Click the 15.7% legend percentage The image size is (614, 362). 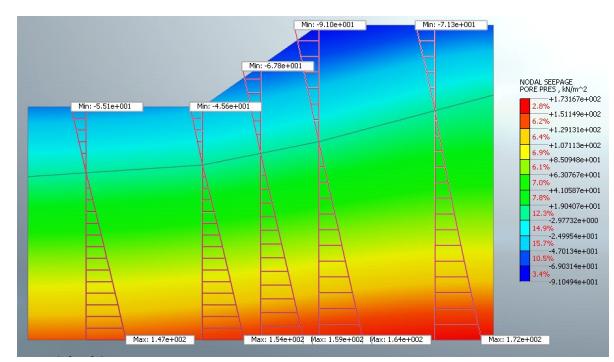(542, 244)
